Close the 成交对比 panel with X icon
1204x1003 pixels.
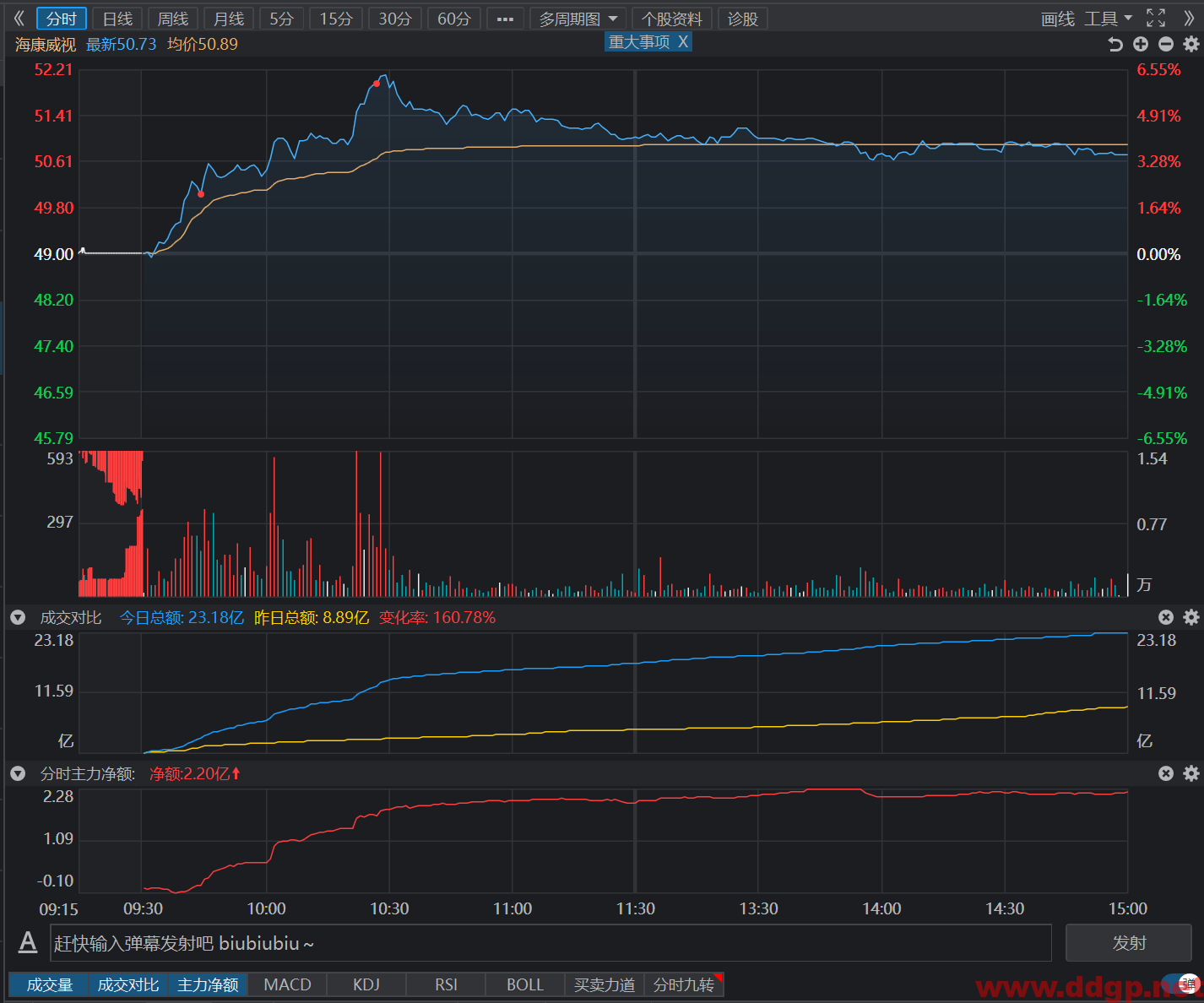click(x=1166, y=617)
